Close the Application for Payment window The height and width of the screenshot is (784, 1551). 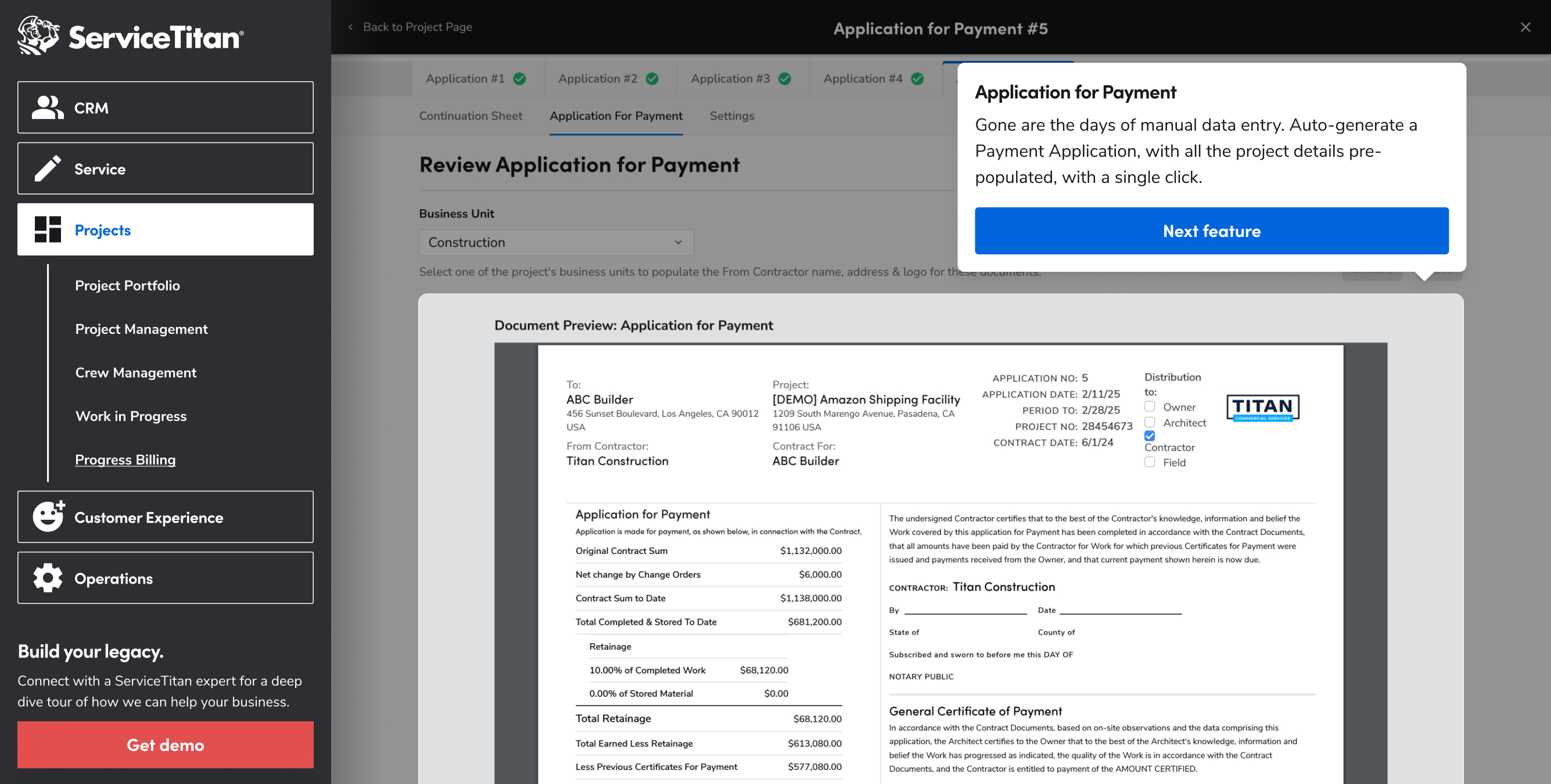click(x=1524, y=27)
